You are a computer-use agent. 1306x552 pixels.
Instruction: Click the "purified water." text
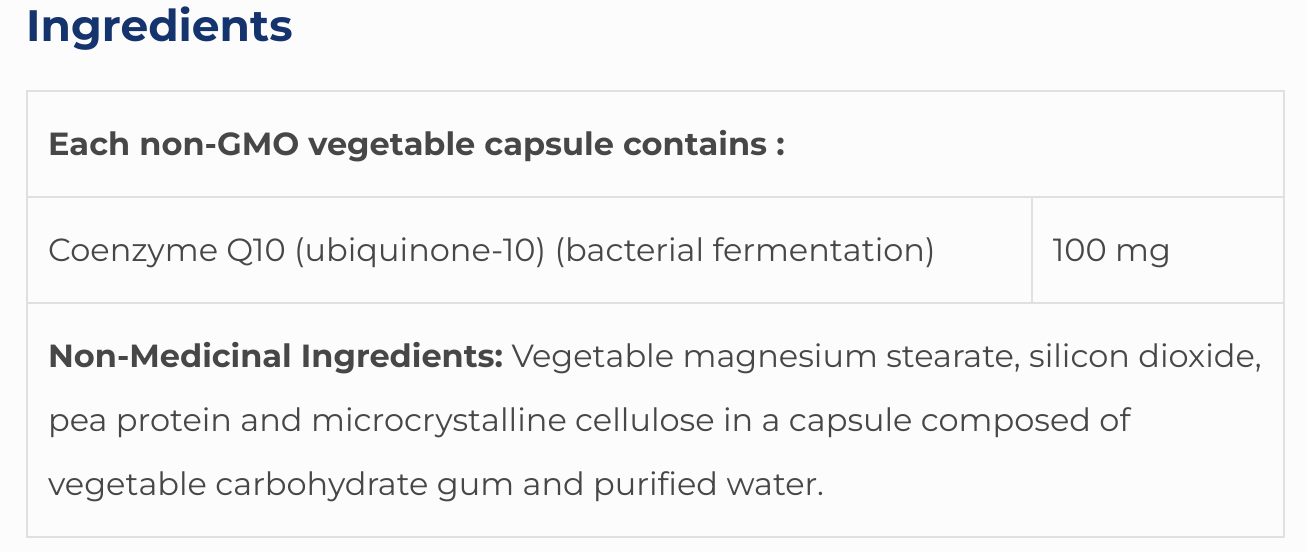(708, 485)
